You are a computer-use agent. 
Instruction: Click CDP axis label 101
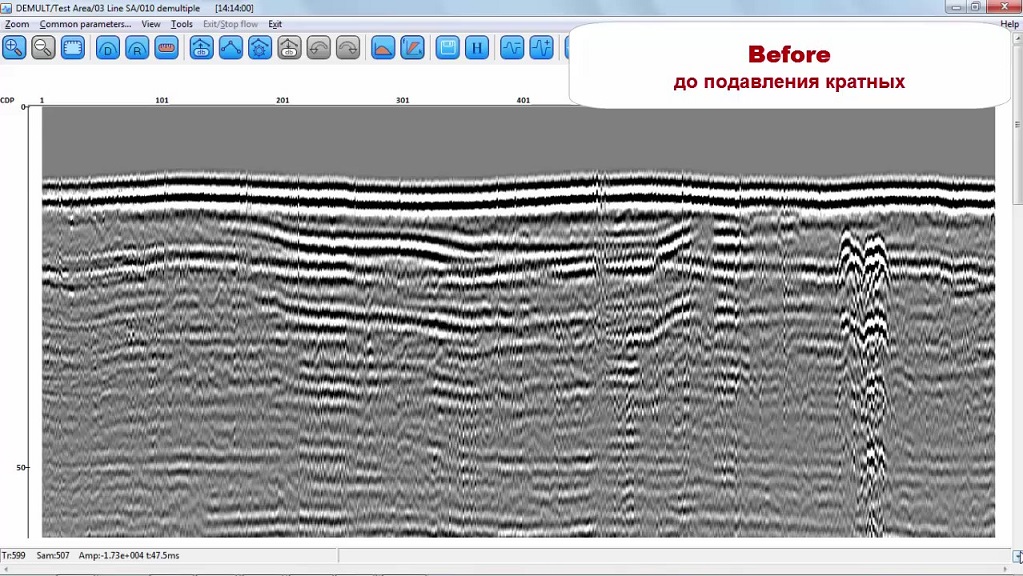(x=162, y=100)
